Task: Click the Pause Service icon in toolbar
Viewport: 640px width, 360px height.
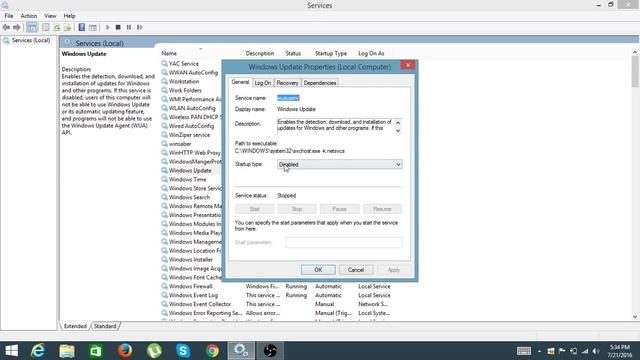Action: 129,27
